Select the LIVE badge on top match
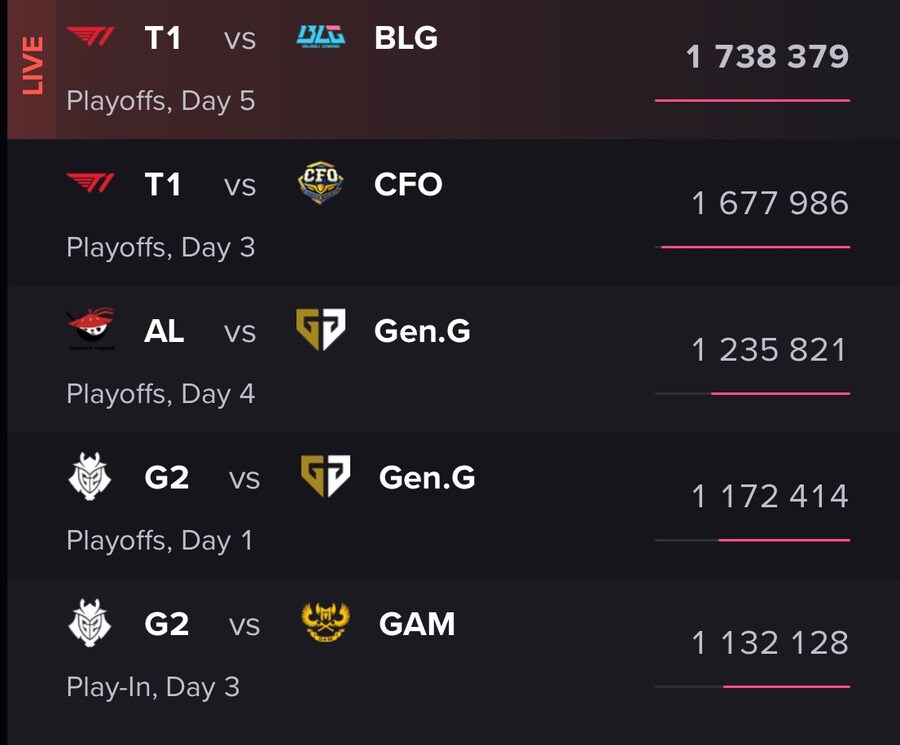The width and height of the screenshot is (900, 745). coord(32,65)
